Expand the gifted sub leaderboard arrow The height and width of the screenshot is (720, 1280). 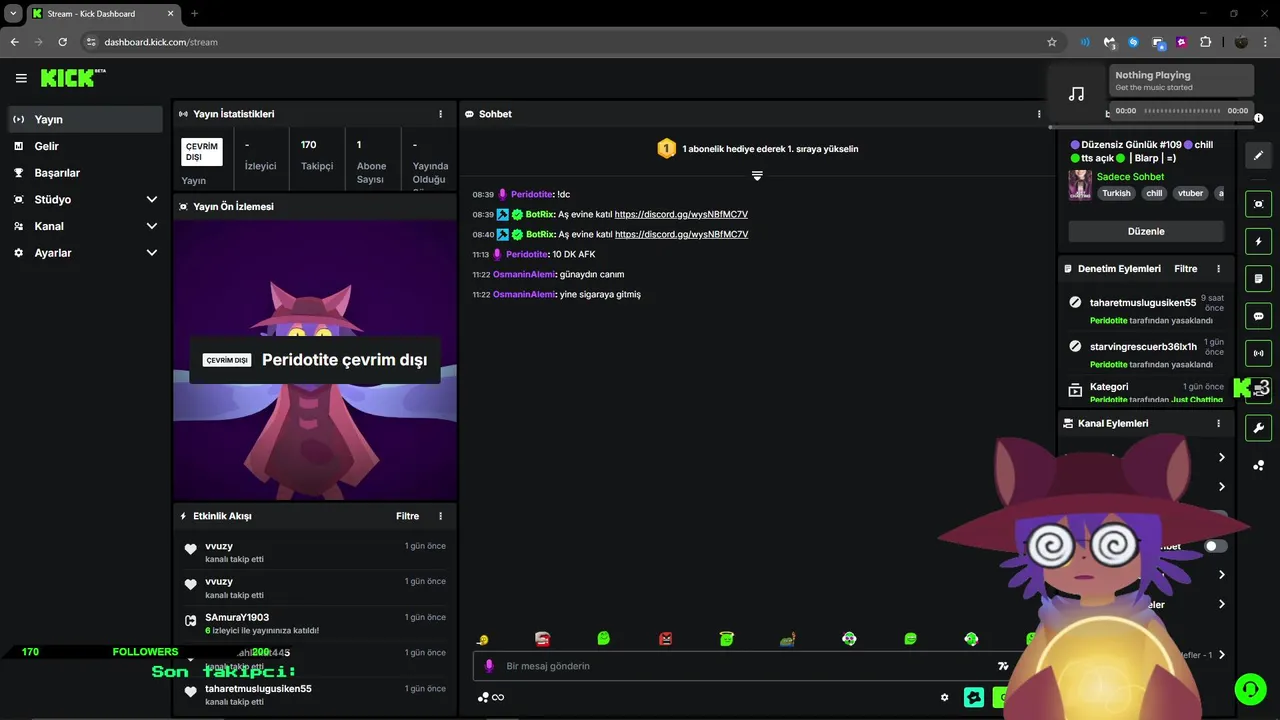tap(757, 176)
